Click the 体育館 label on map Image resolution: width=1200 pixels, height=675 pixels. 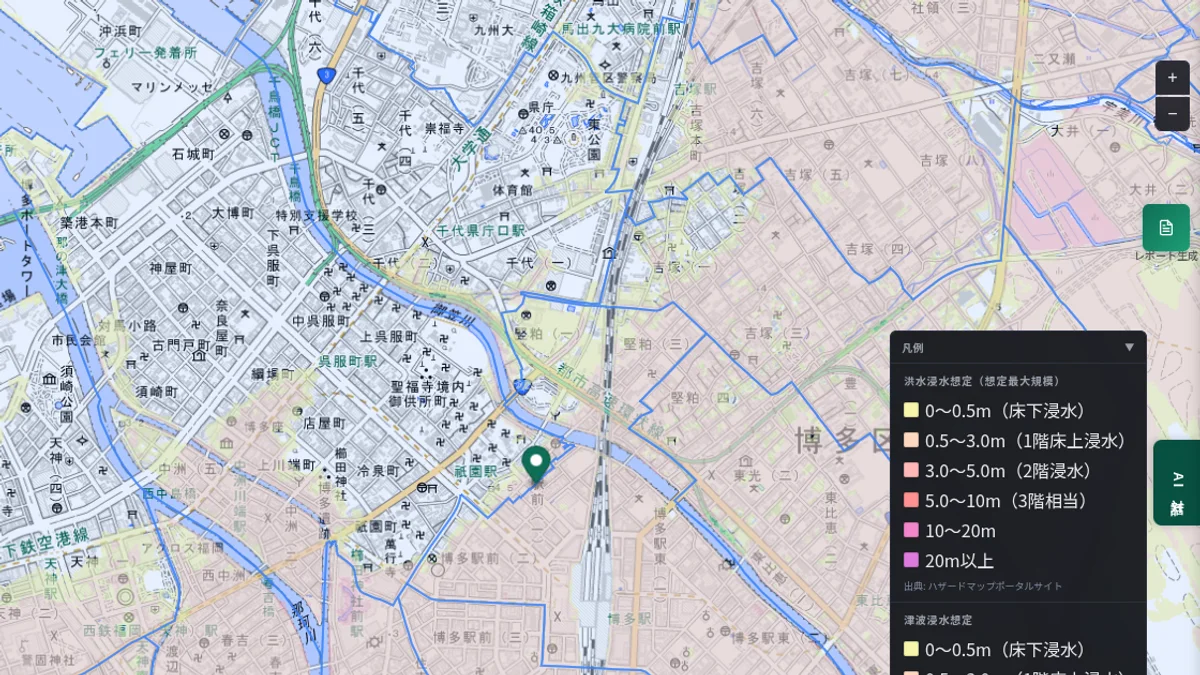pos(513,190)
